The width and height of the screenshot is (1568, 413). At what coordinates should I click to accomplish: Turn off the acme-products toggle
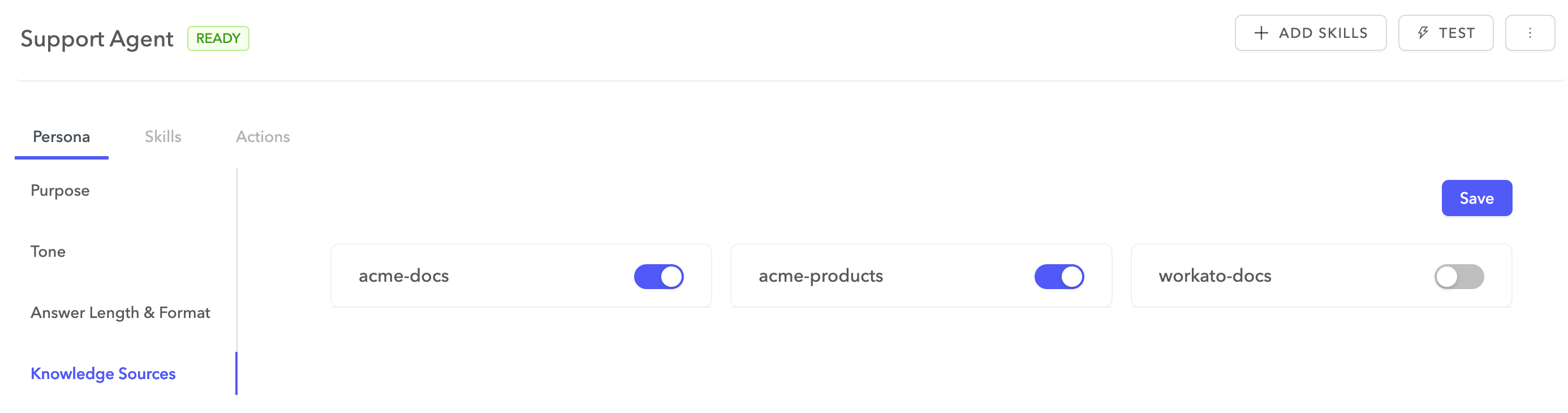(1058, 277)
